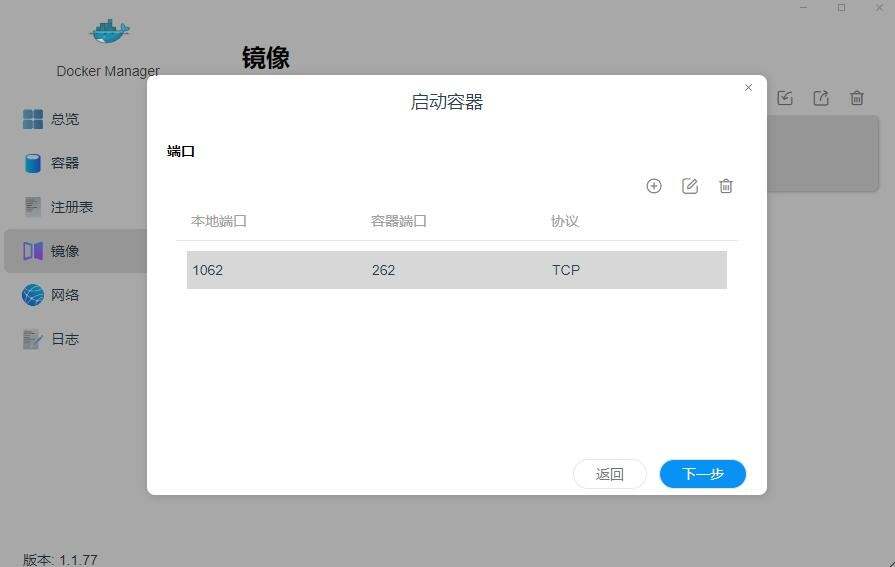Maximize the Docker Manager window

[x=841, y=7]
